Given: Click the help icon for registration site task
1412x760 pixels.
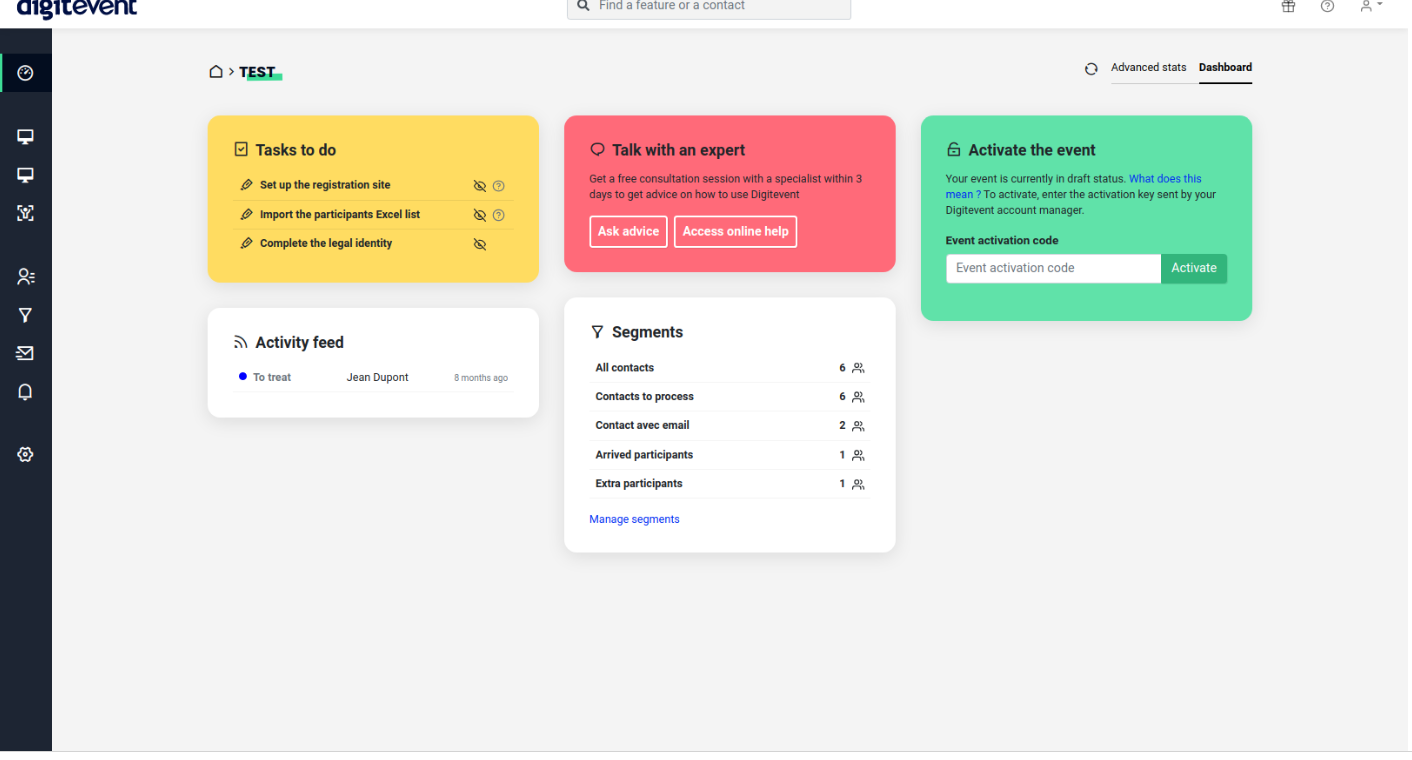Looking at the screenshot, I should 499,186.
